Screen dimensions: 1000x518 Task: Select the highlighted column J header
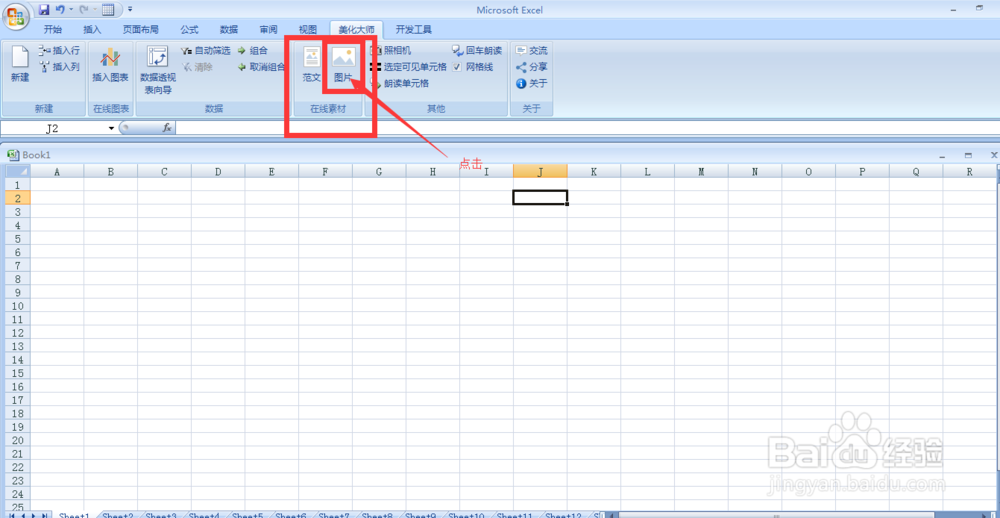[540, 172]
